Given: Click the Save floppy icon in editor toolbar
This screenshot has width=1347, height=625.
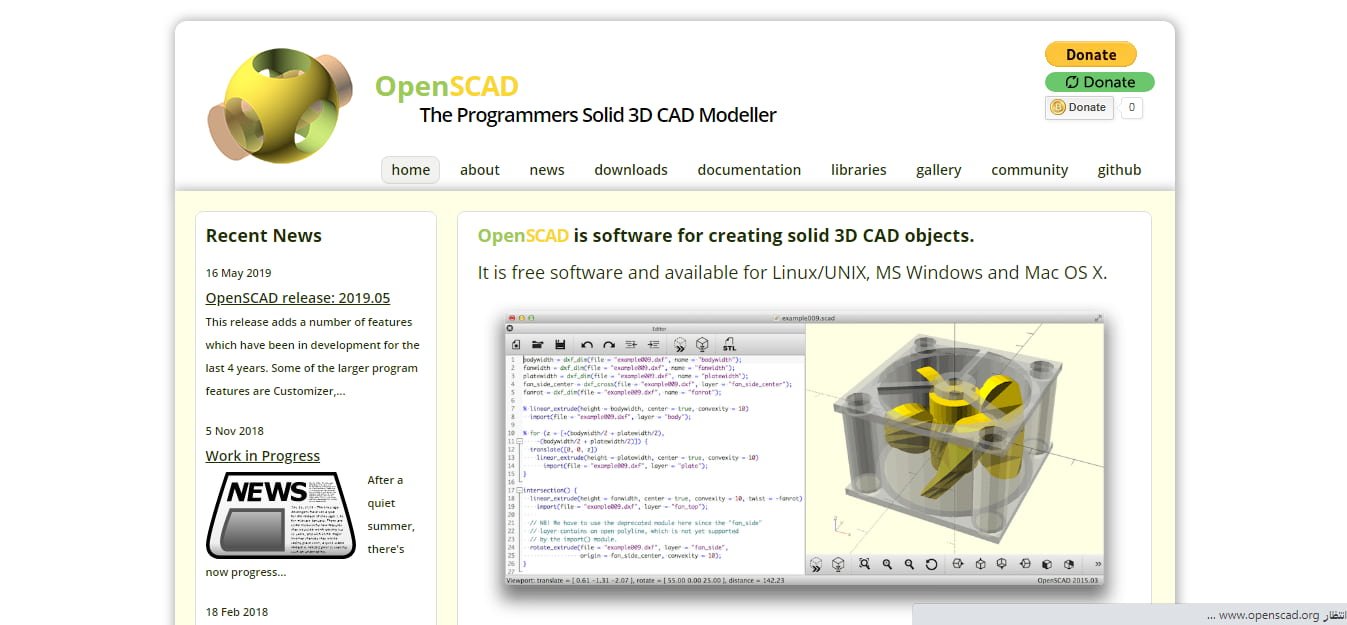Looking at the screenshot, I should (560, 344).
